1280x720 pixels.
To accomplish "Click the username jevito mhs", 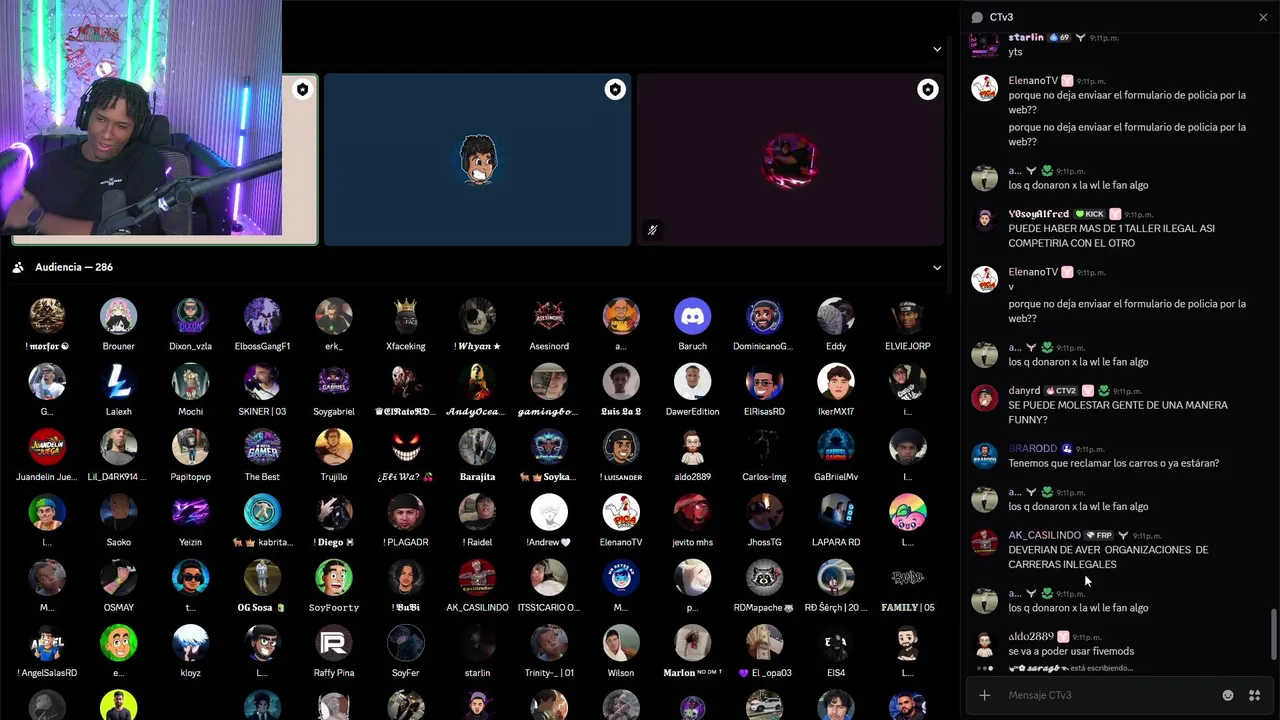I will click(692, 542).
